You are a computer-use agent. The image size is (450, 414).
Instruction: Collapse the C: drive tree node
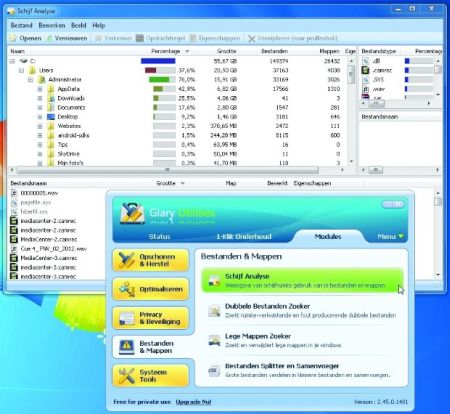tap(12, 61)
